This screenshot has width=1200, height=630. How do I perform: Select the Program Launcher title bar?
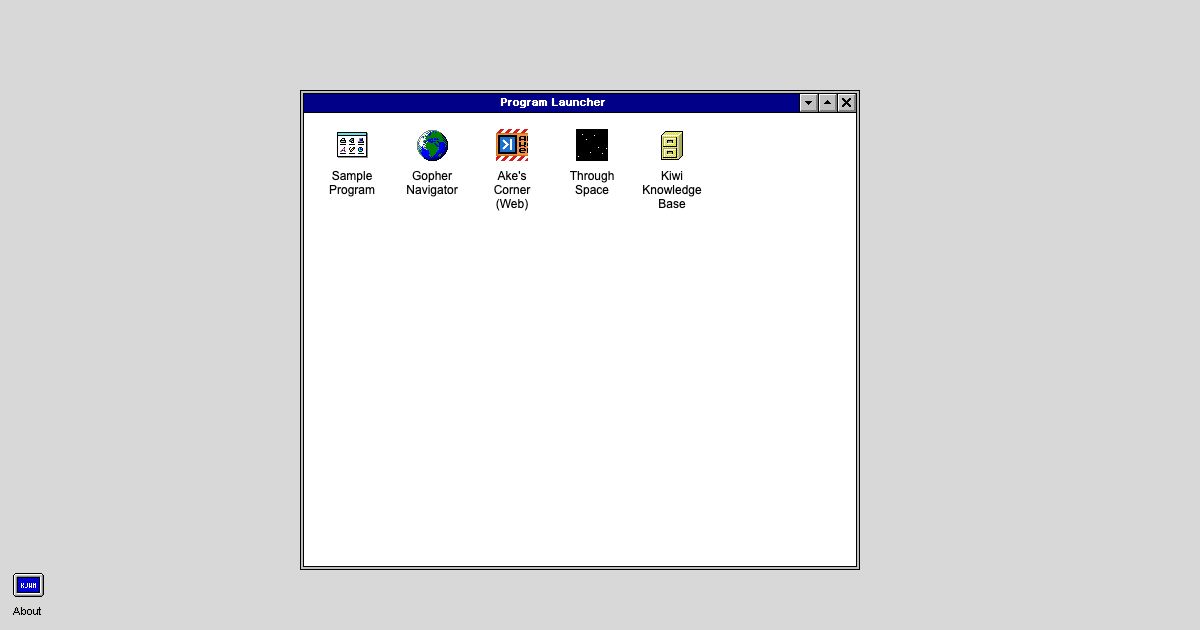point(553,102)
